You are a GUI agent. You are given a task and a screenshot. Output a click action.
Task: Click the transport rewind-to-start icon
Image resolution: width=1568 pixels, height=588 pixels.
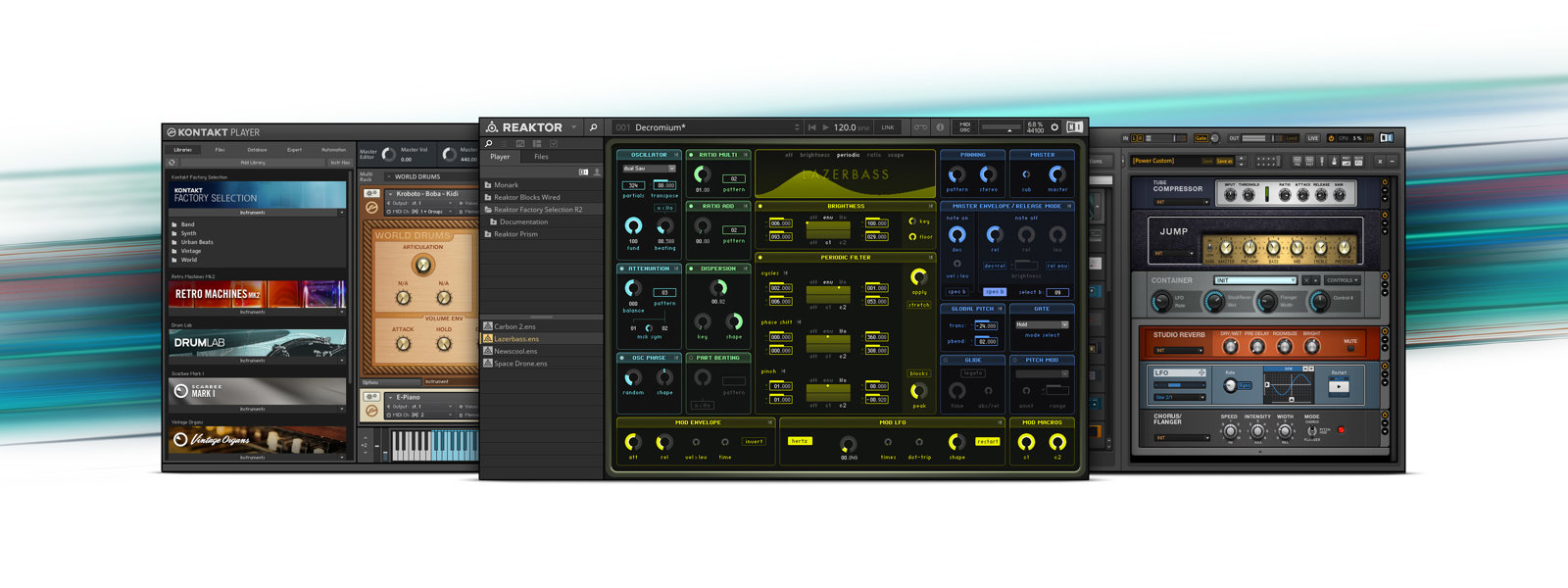(811, 127)
